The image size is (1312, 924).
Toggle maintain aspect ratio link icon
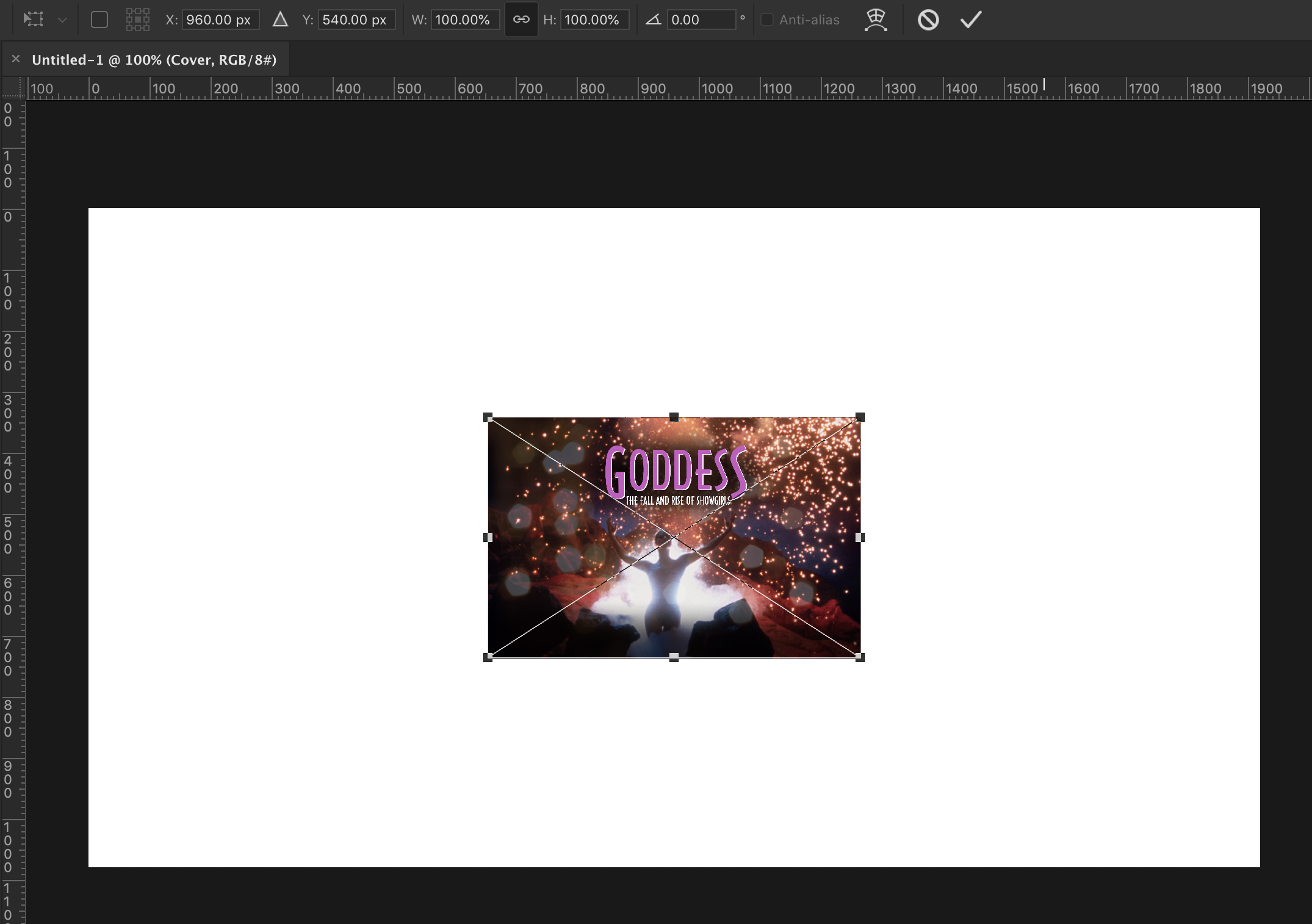[x=521, y=20]
